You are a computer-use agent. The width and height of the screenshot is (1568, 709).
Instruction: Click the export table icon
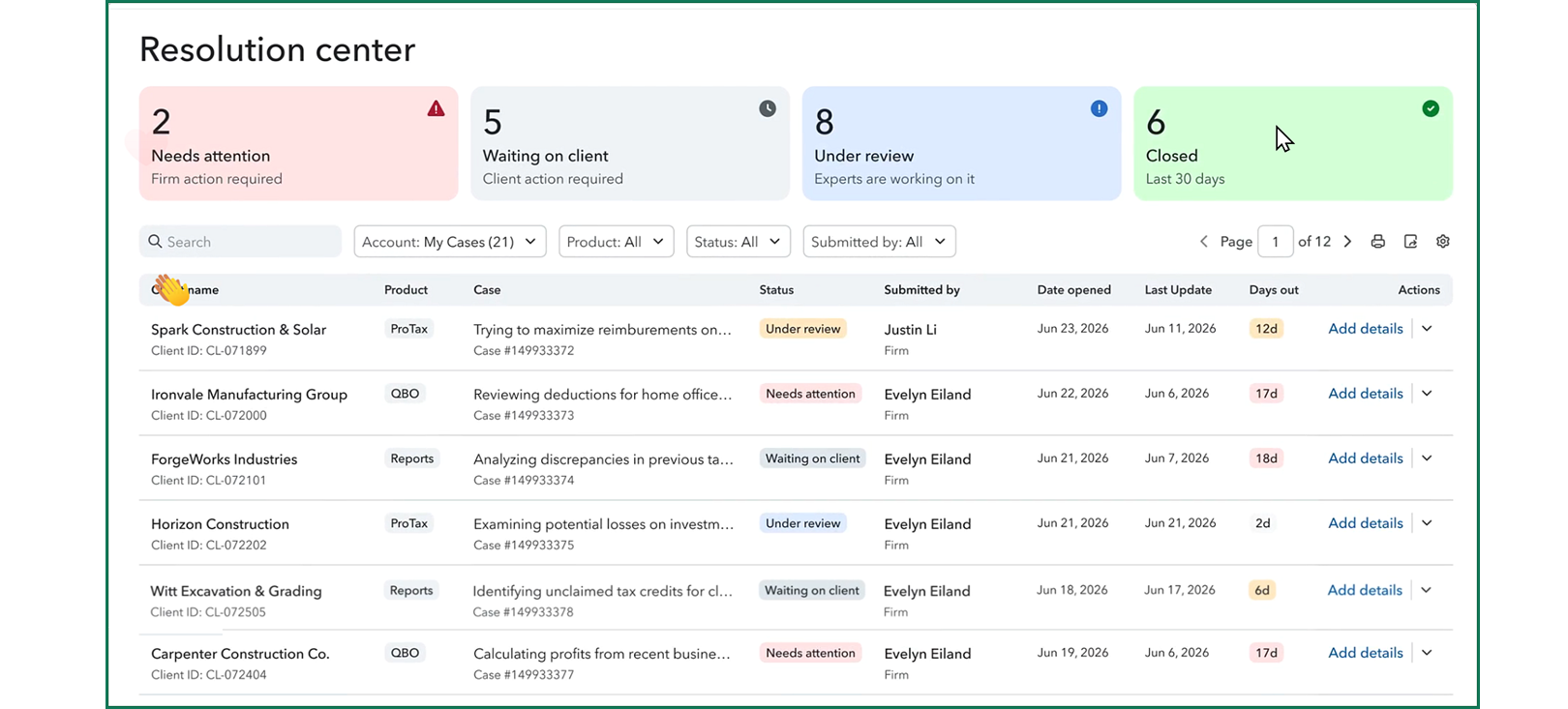pyautogui.click(x=1410, y=242)
